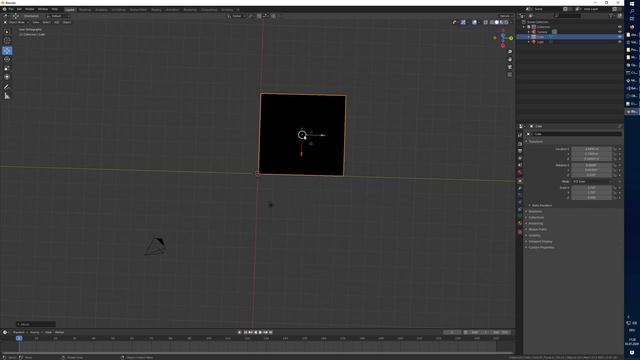Switch to solid viewport shading

(x=497, y=22)
